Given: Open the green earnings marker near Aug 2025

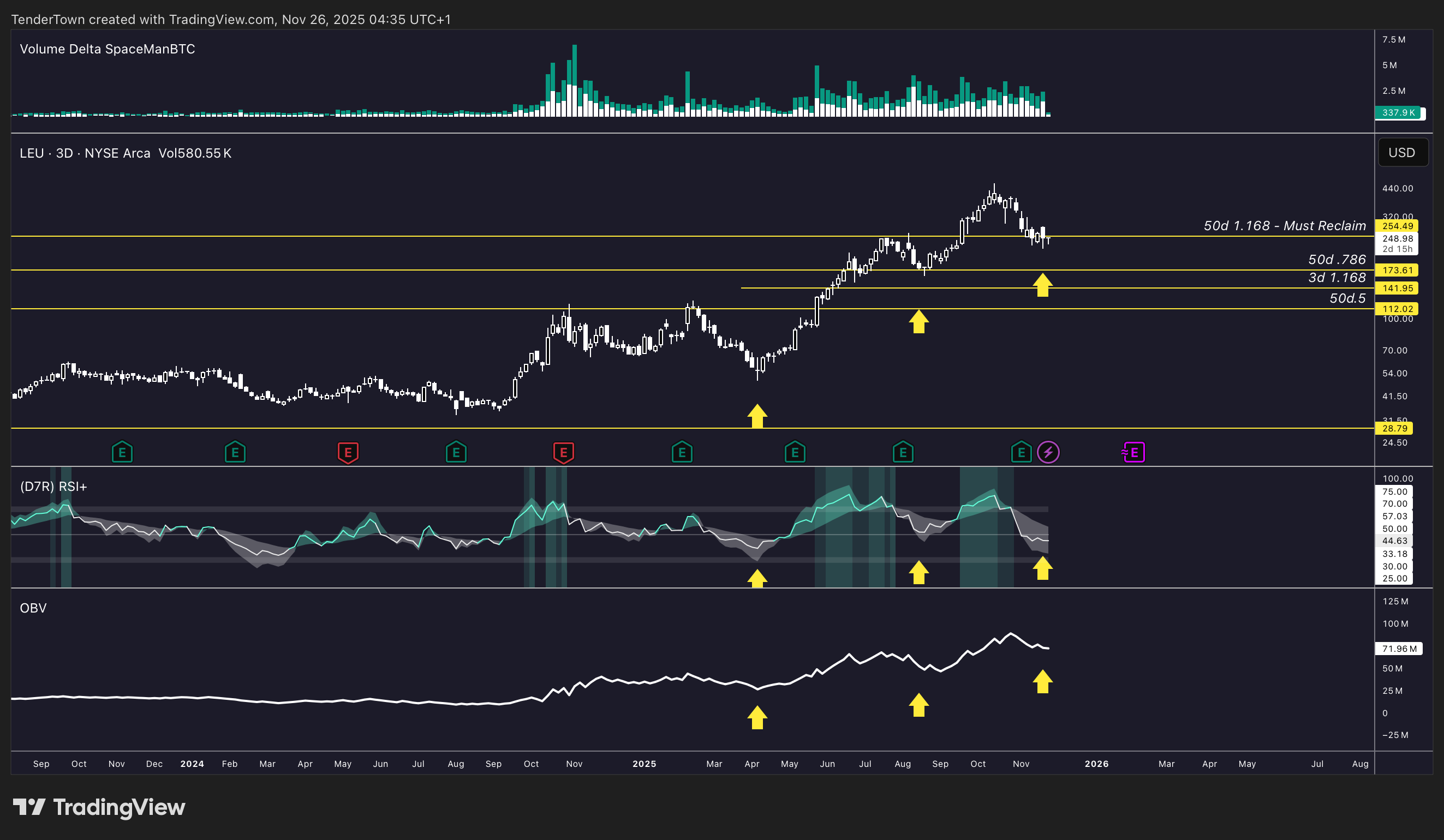Looking at the screenshot, I should pyautogui.click(x=903, y=452).
